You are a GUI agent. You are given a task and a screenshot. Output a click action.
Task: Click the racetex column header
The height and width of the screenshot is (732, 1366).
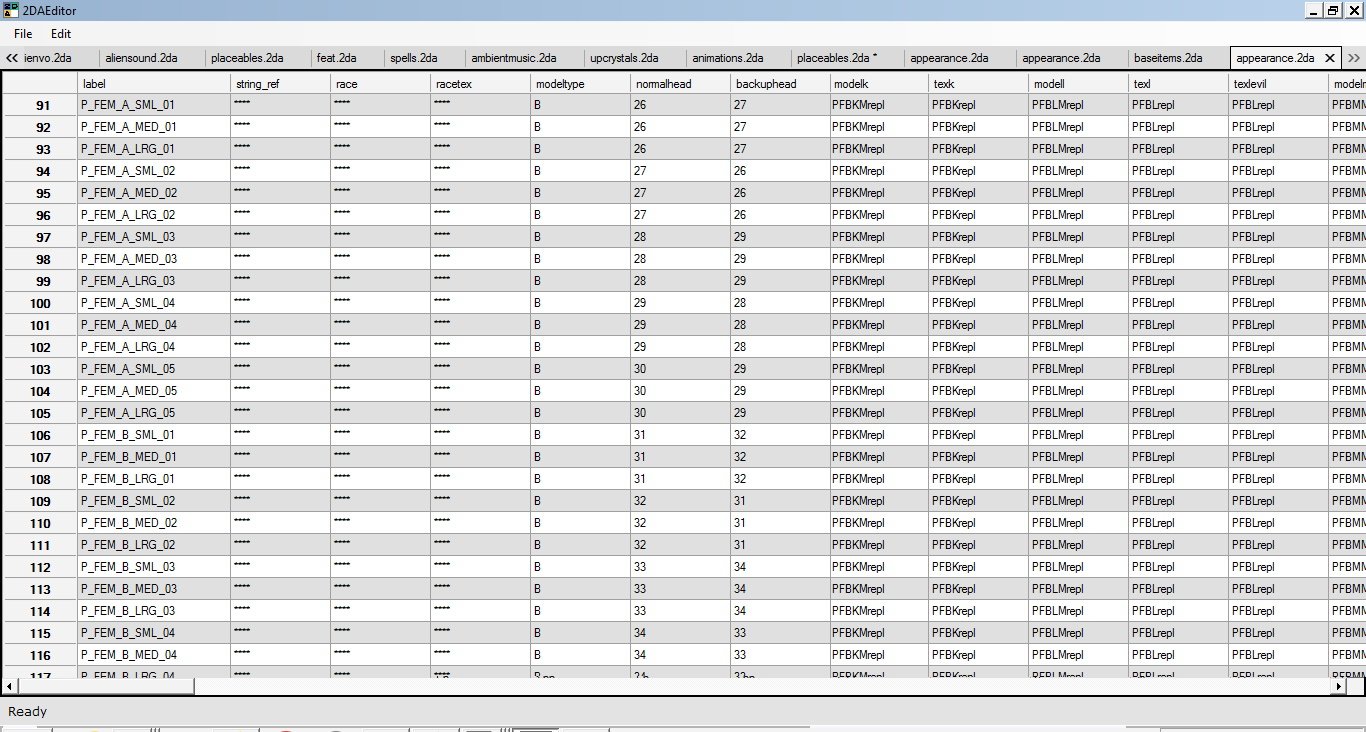481,84
